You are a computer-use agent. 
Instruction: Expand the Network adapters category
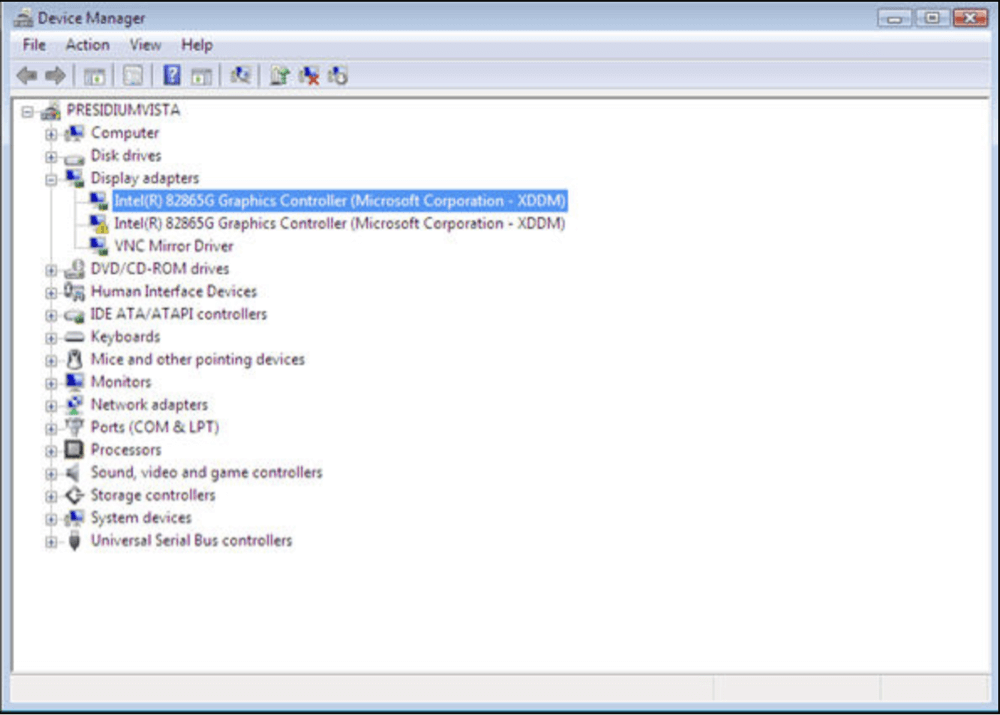(x=51, y=404)
